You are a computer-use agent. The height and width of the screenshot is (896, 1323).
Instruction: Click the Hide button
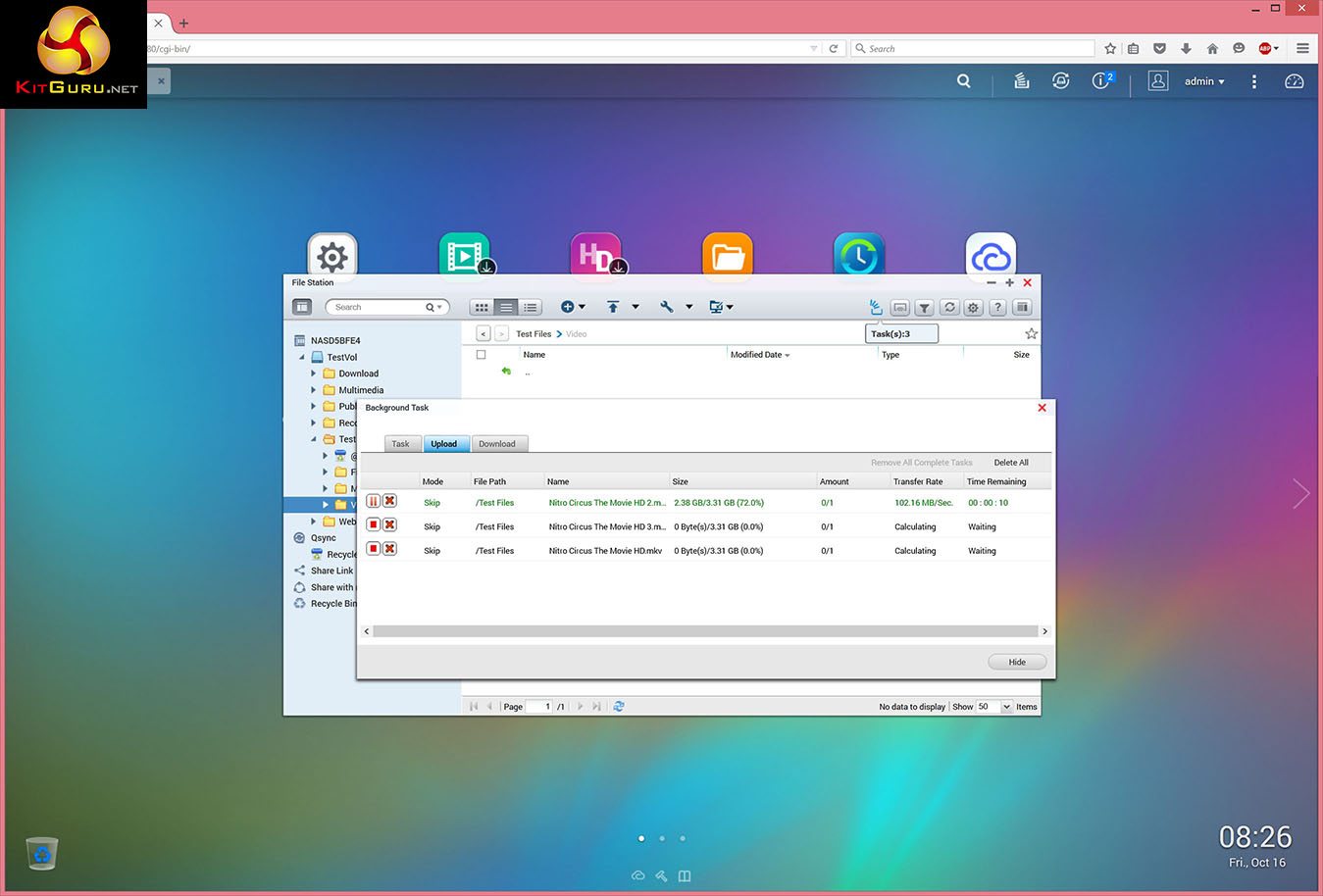coord(1017,662)
